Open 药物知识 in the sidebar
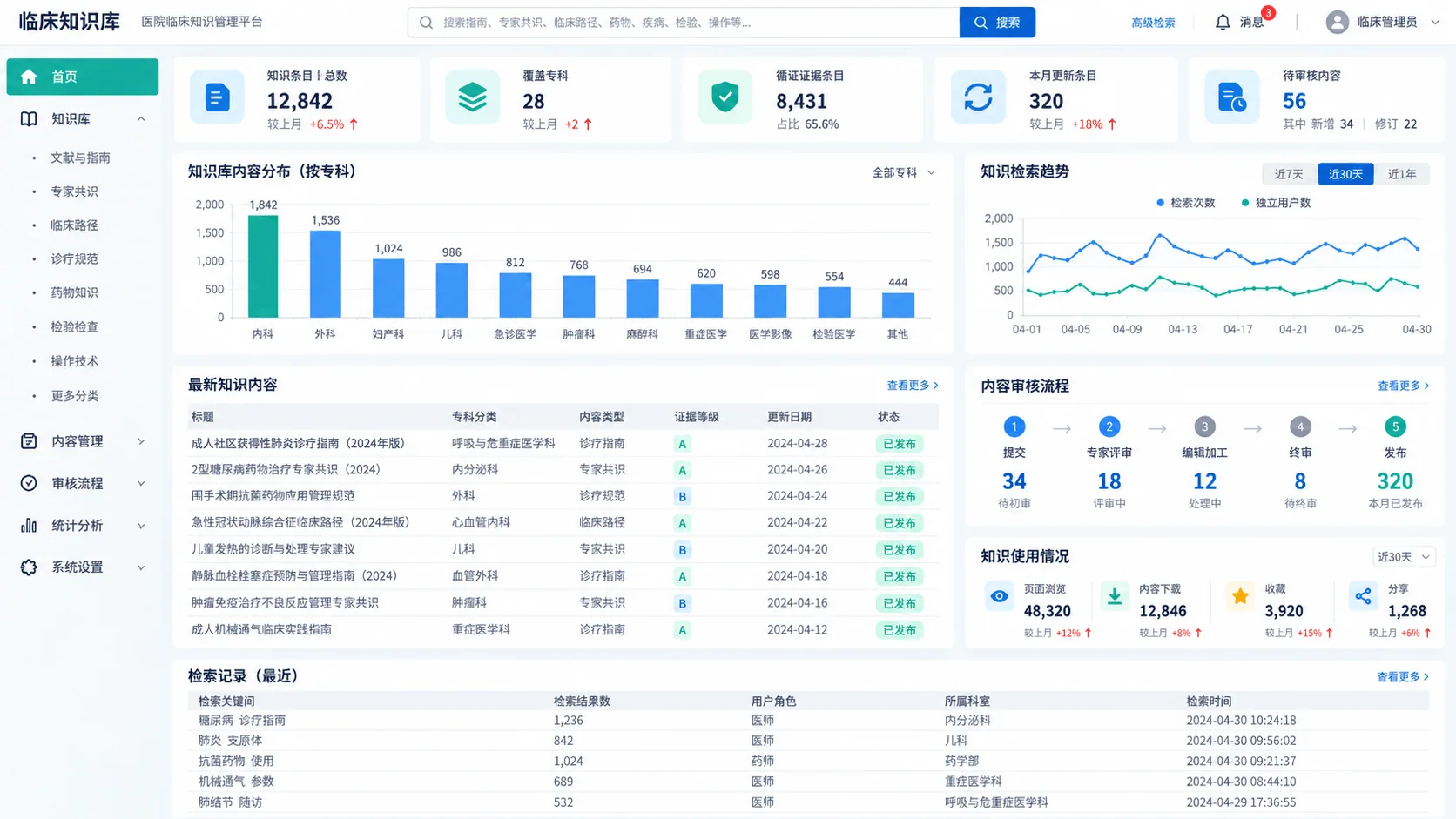 74,292
